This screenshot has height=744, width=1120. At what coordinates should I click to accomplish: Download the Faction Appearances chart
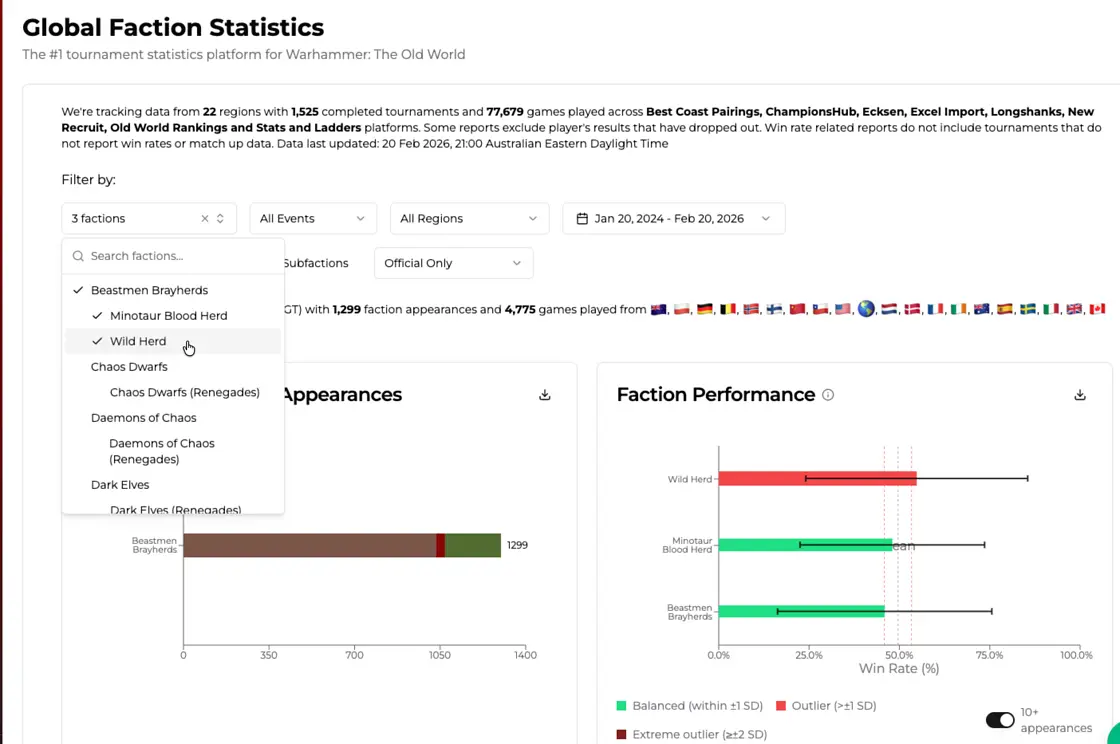click(545, 395)
